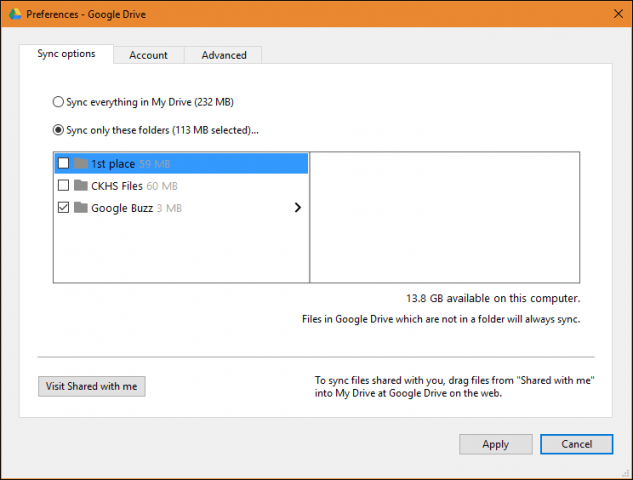Click the Cancel button
633x480 pixels.
click(576, 444)
